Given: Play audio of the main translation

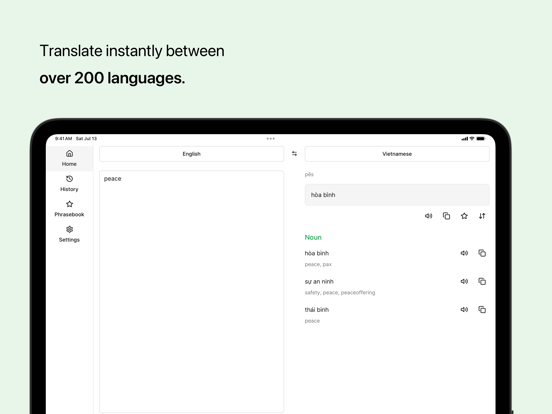Looking at the screenshot, I should [x=428, y=216].
